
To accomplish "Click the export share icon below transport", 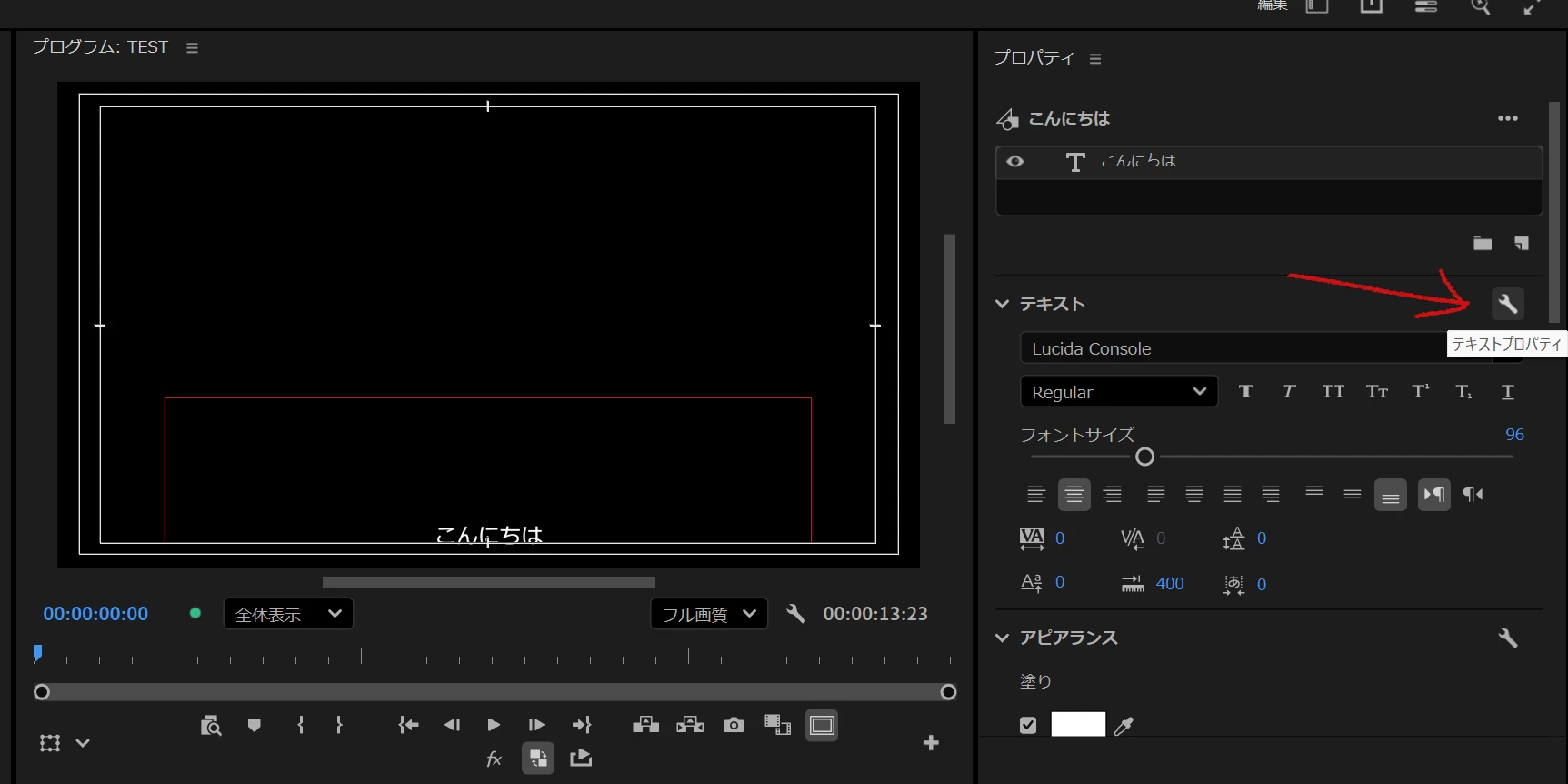I will (x=581, y=758).
